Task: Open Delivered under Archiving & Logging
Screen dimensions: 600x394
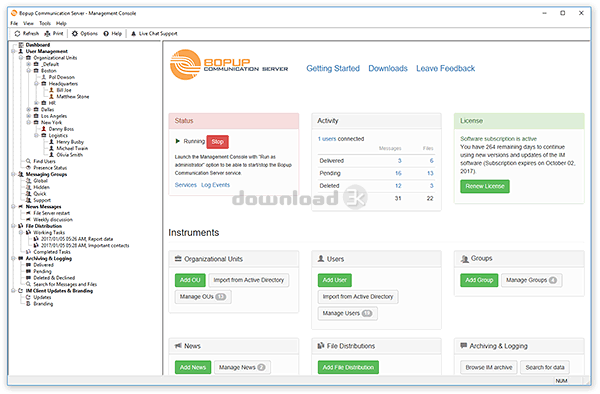Action: 43,265
